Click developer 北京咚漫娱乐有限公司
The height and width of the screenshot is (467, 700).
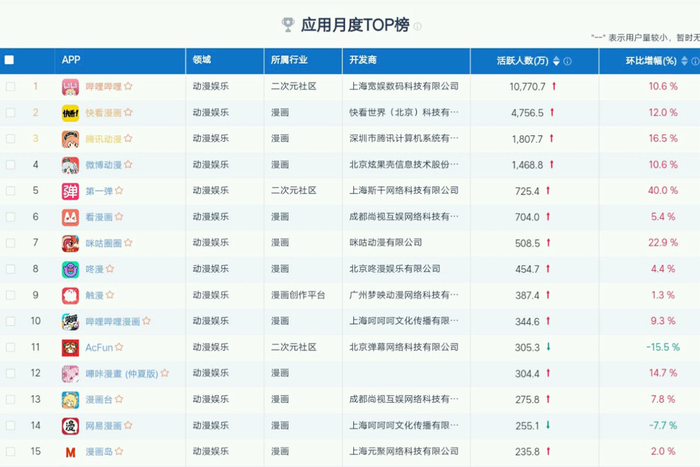(395, 269)
